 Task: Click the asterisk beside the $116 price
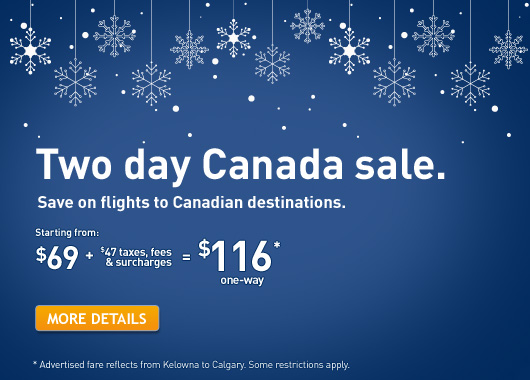(277, 244)
